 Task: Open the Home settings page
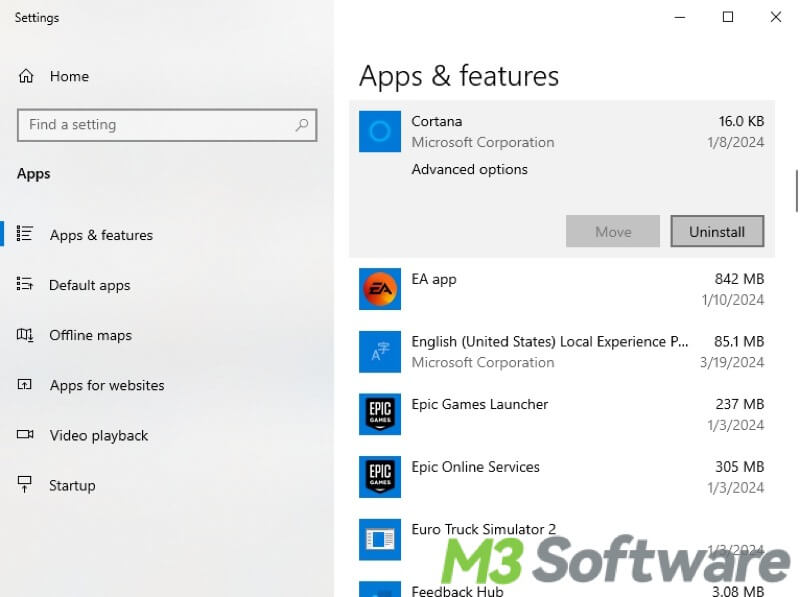(69, 76)
